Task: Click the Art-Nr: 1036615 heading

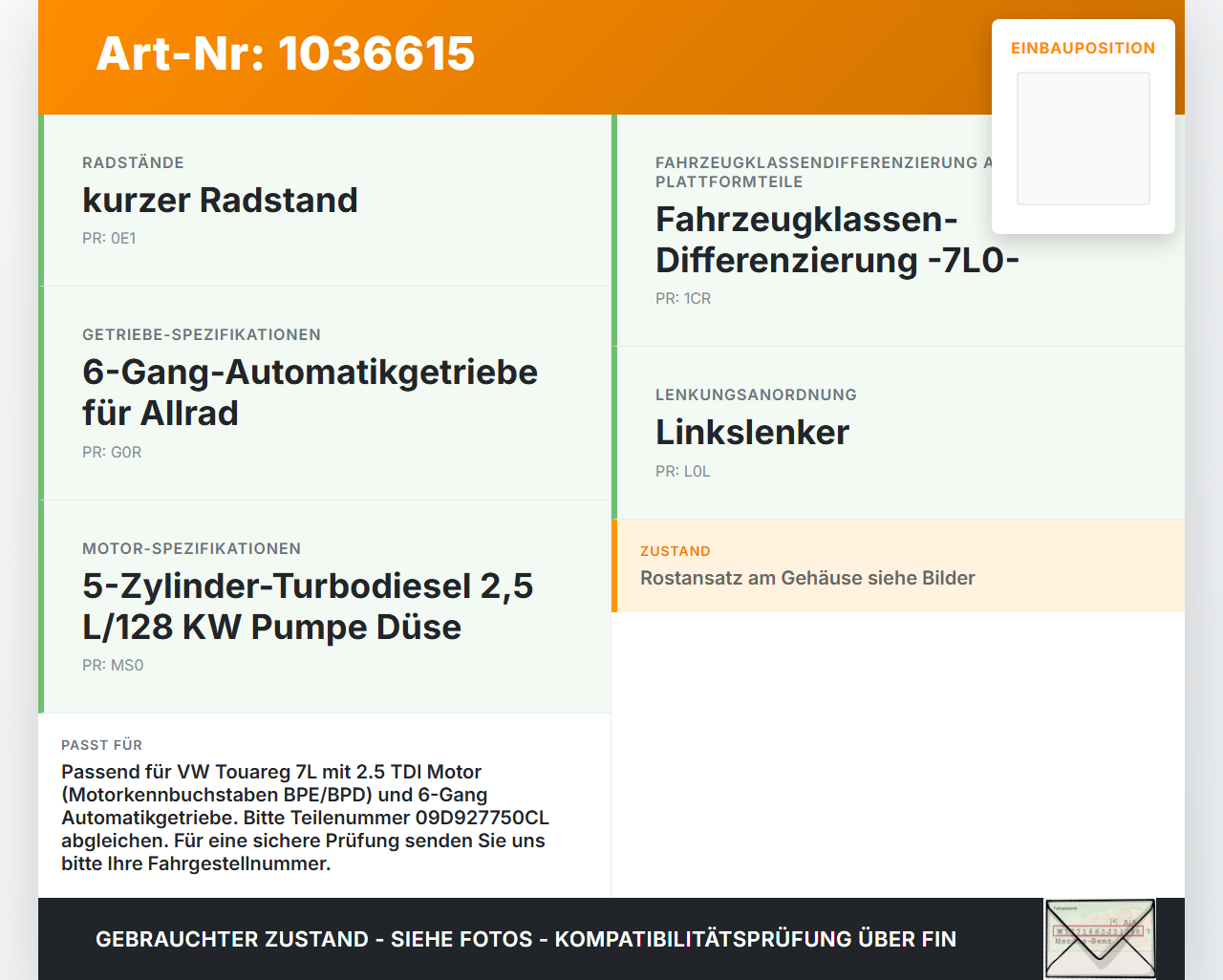Action: 286,53
